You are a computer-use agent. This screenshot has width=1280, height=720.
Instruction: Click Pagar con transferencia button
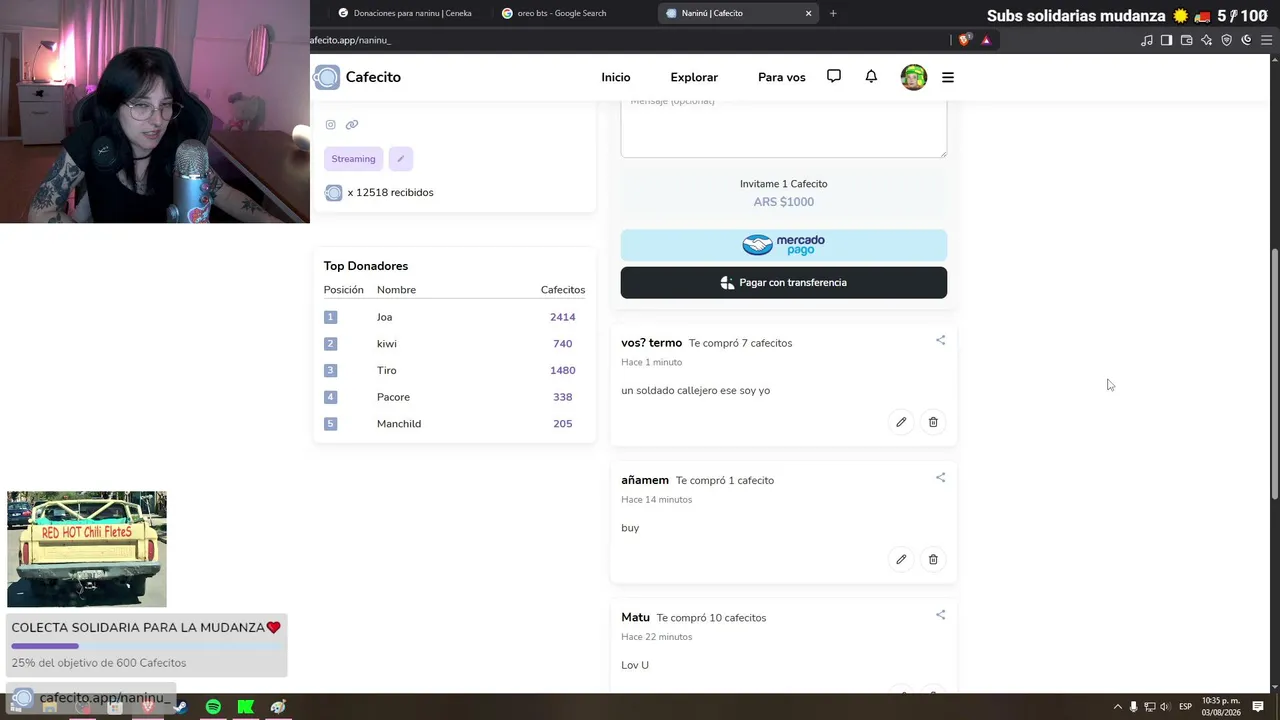[x=784, y=283]
